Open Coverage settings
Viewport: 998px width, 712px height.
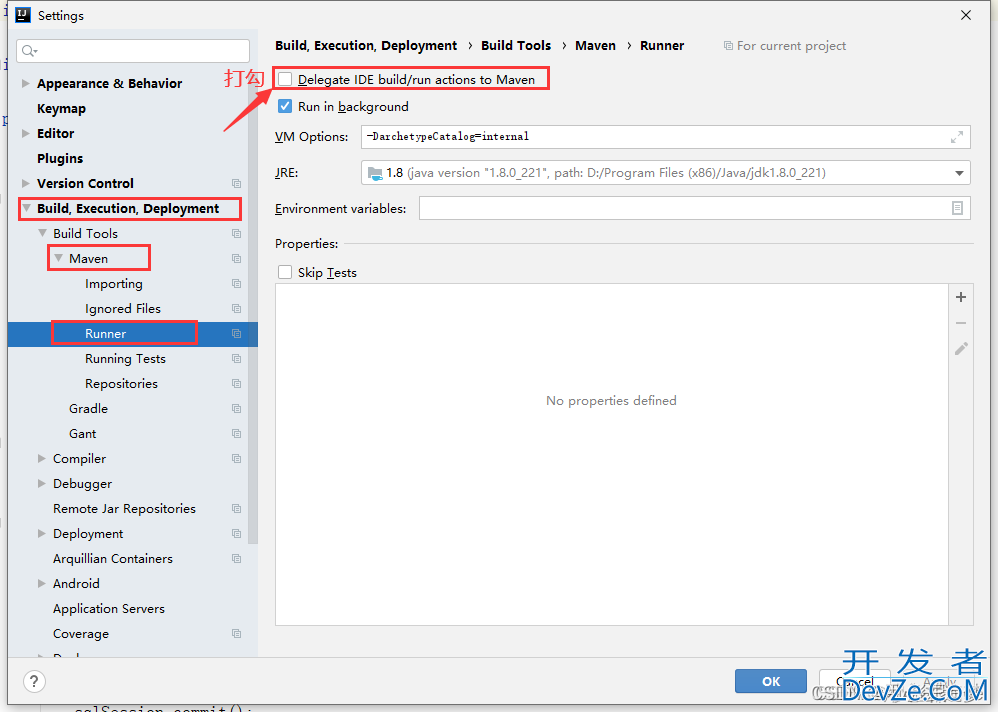point(81,634)
